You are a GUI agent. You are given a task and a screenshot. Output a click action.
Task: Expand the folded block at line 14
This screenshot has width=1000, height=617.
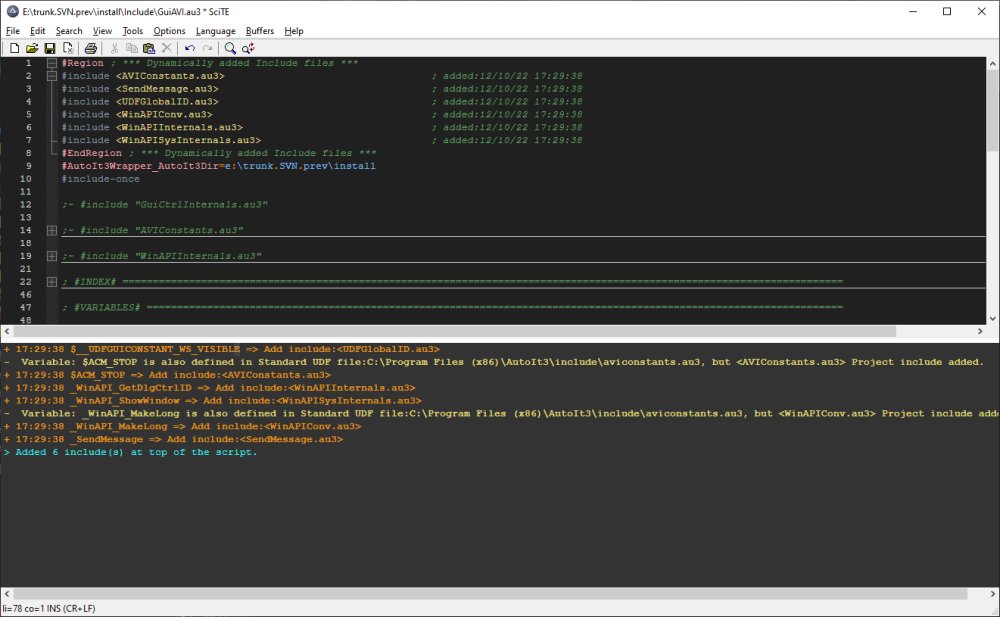point(52,230)
